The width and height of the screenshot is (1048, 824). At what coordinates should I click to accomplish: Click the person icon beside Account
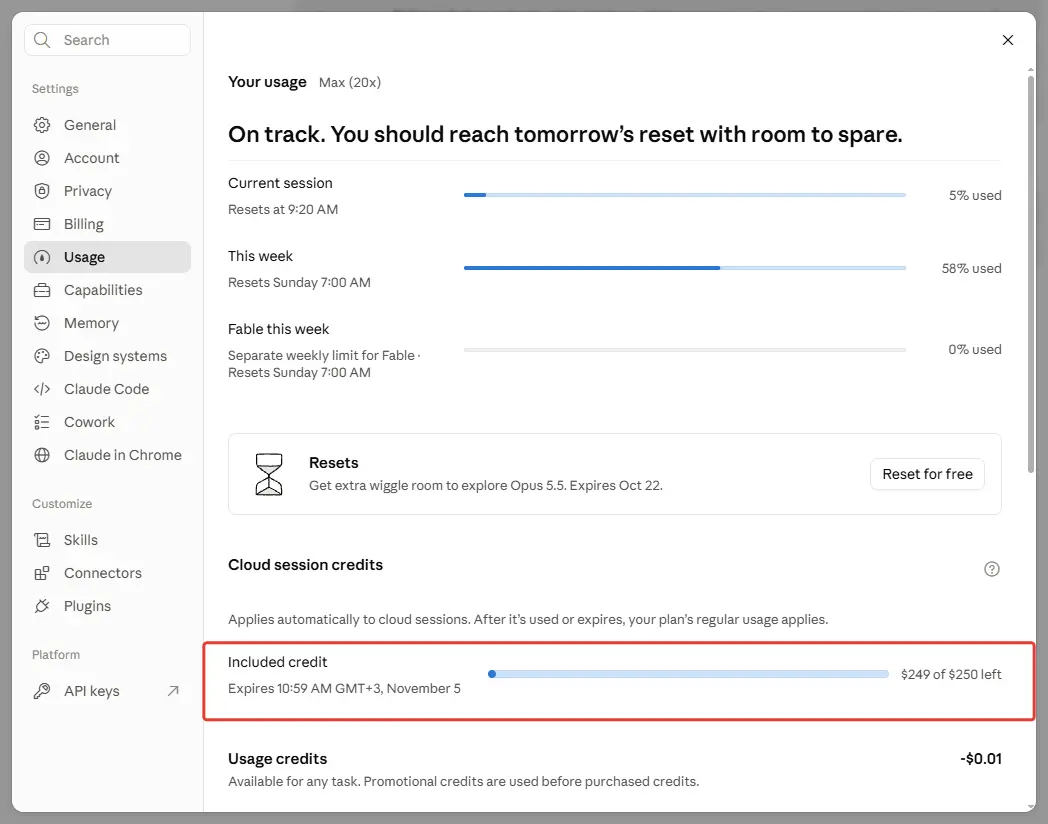coord(42,158)
